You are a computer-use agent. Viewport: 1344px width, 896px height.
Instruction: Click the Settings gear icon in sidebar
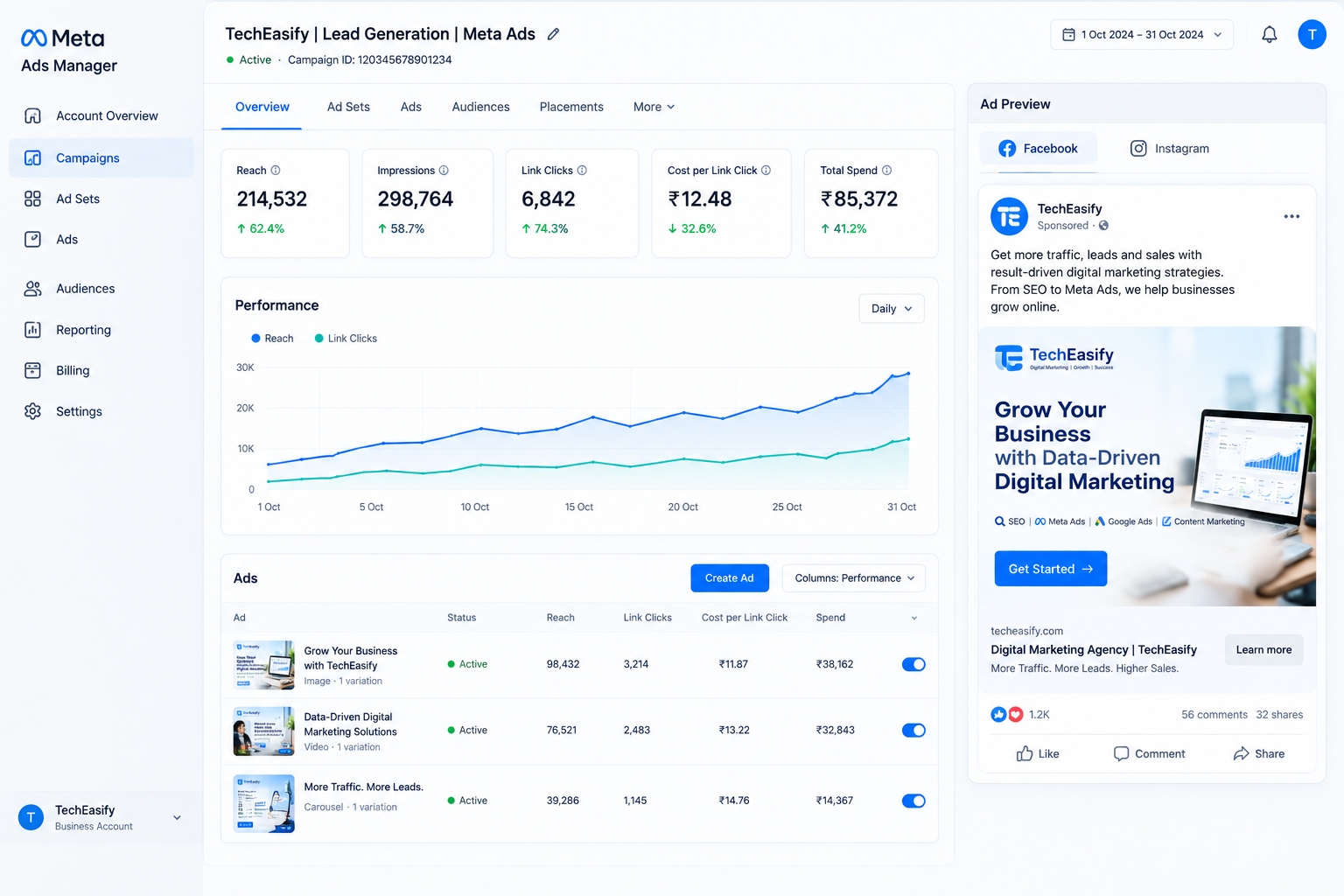[32, 411]
